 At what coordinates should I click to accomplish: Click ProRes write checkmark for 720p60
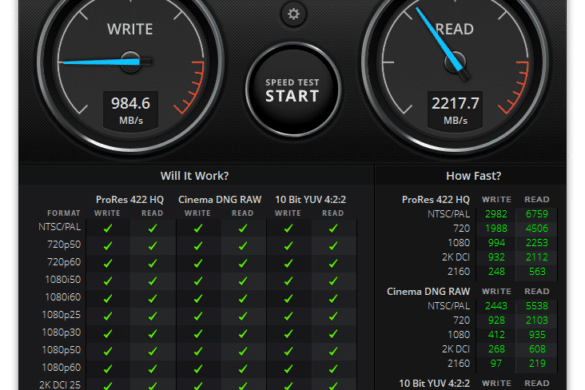[108, 263]
